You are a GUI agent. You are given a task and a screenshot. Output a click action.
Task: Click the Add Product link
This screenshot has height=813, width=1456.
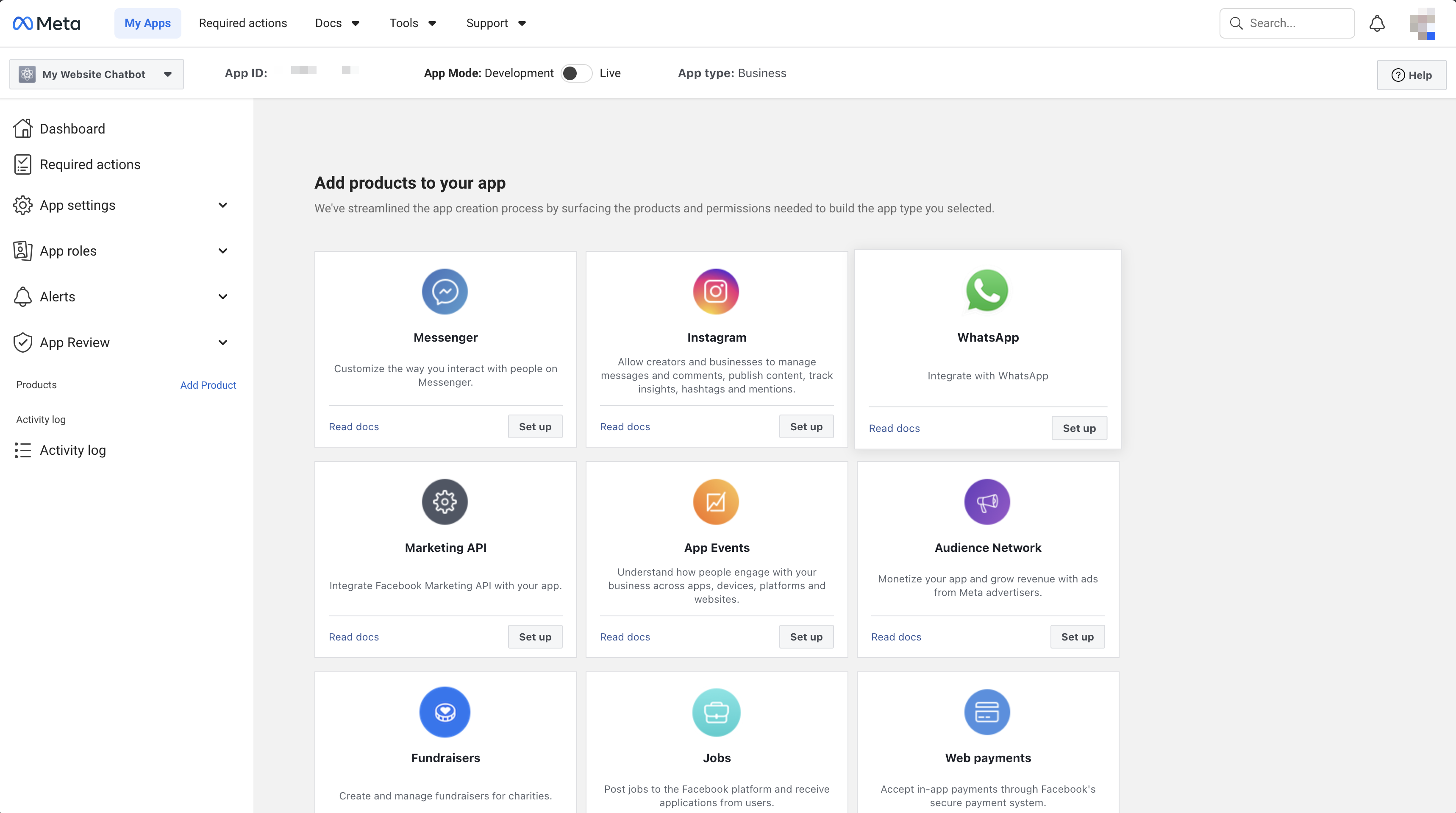208,385
